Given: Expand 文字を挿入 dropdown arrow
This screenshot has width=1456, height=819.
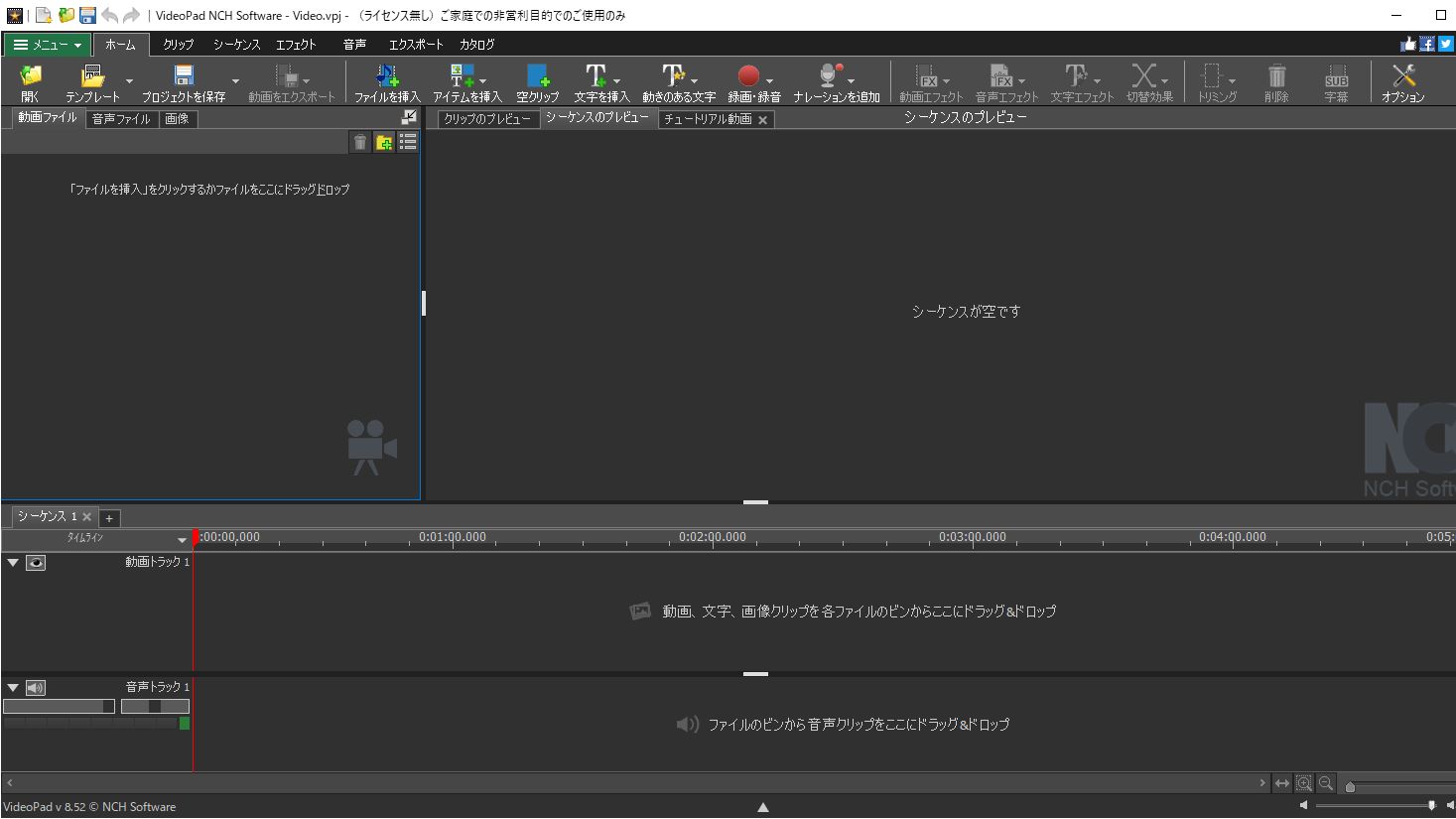Looking at the screenshot, I should tap(616, 81).
